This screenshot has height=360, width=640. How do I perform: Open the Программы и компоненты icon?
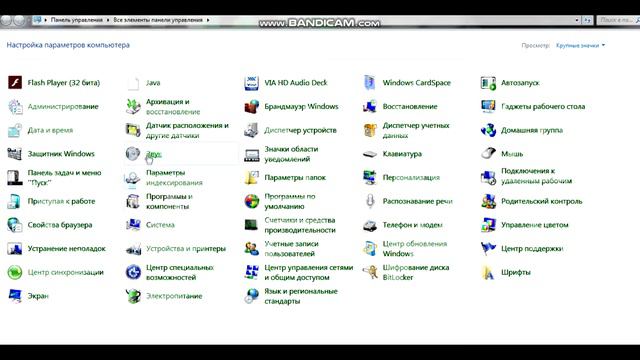coord(133,201)
